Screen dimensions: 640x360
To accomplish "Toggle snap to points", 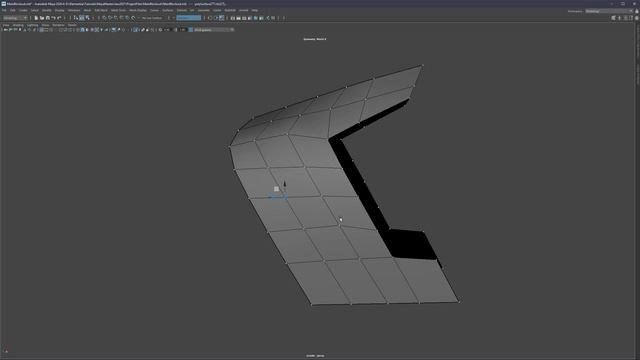I will coord(116,18).
